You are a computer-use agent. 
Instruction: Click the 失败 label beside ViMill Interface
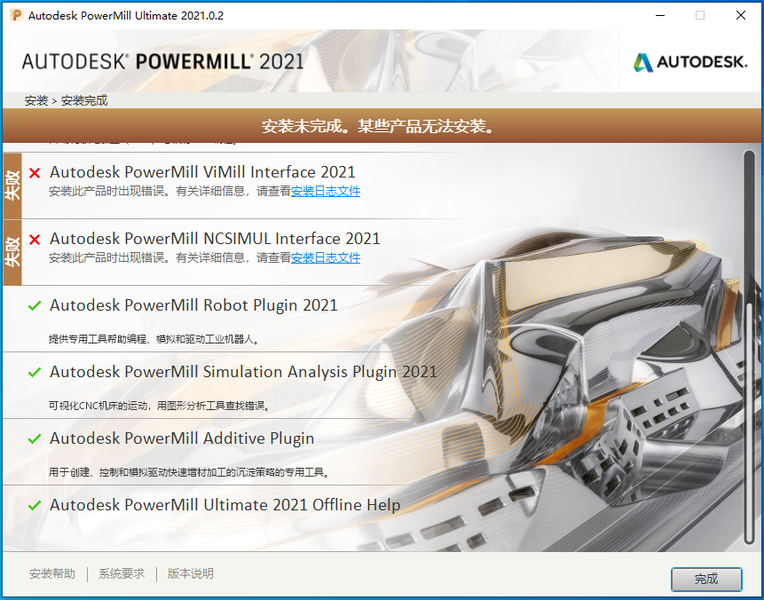12,185
